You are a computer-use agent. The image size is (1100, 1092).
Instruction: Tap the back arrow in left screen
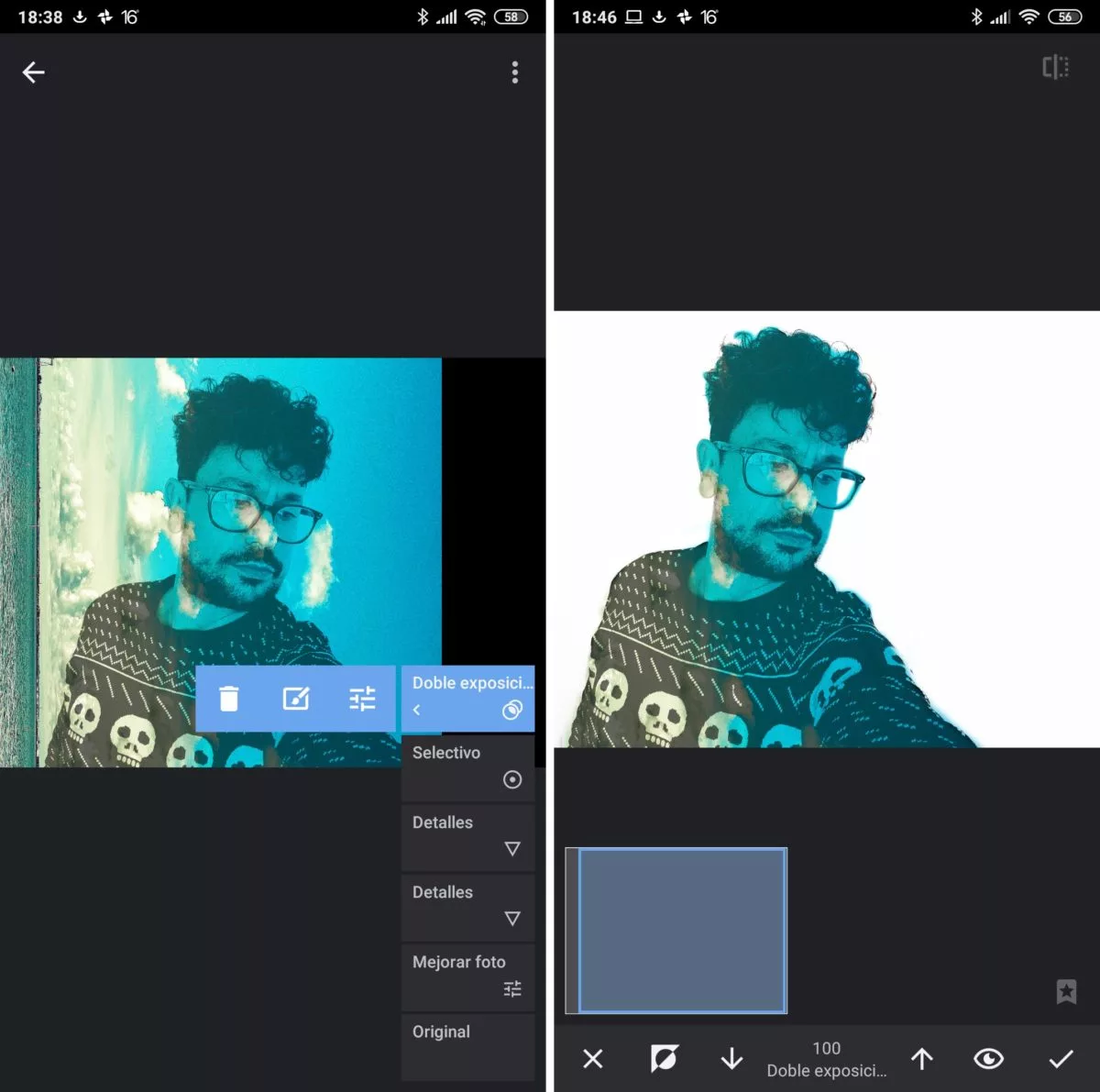click(x=34, y=72)
